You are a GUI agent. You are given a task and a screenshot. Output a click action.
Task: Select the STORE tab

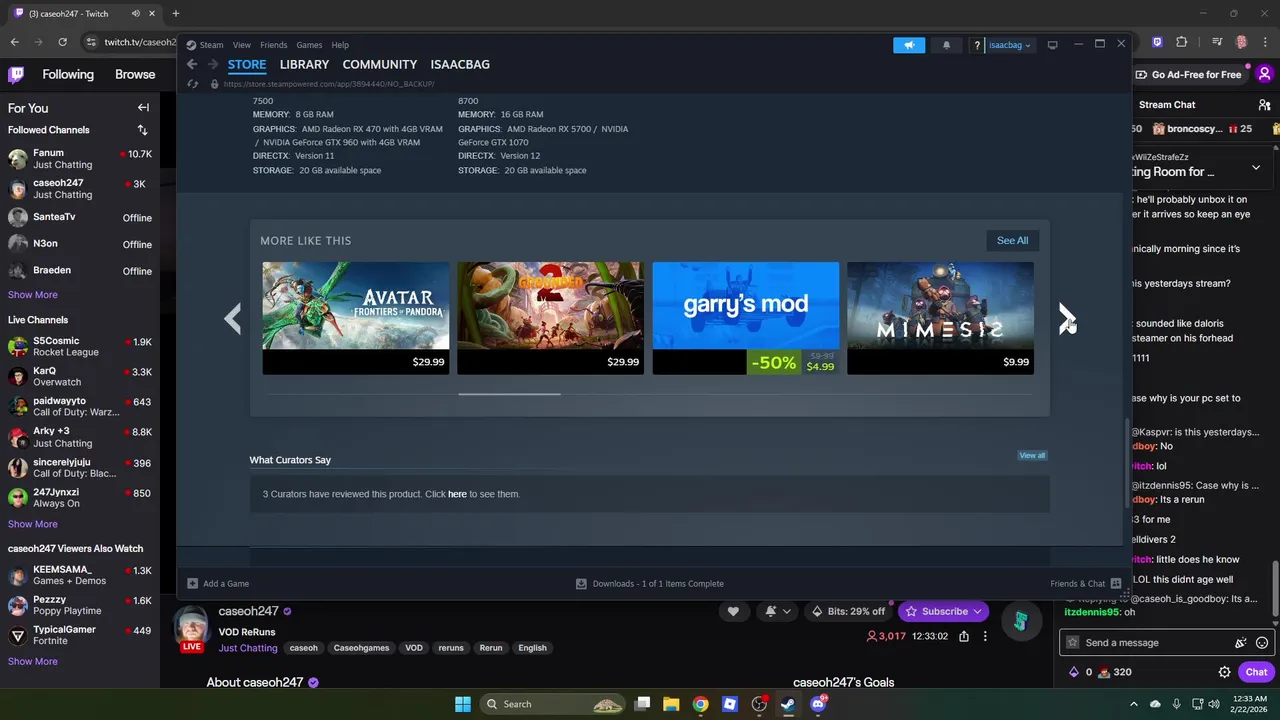pos(247,64)
